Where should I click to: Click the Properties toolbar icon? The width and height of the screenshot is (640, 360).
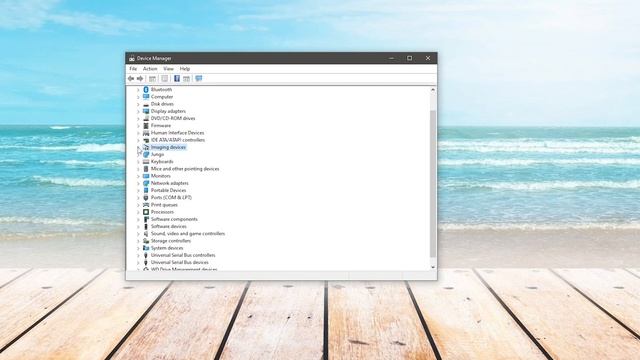[164, 78]
